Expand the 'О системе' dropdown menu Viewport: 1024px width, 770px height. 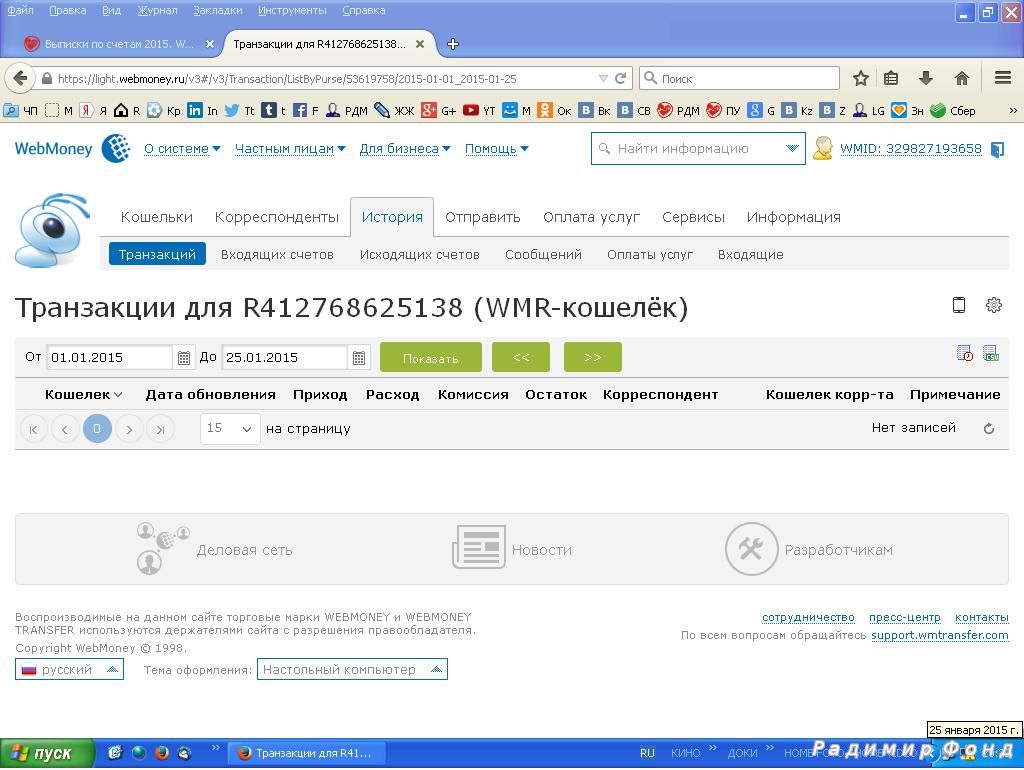point(182,149)
